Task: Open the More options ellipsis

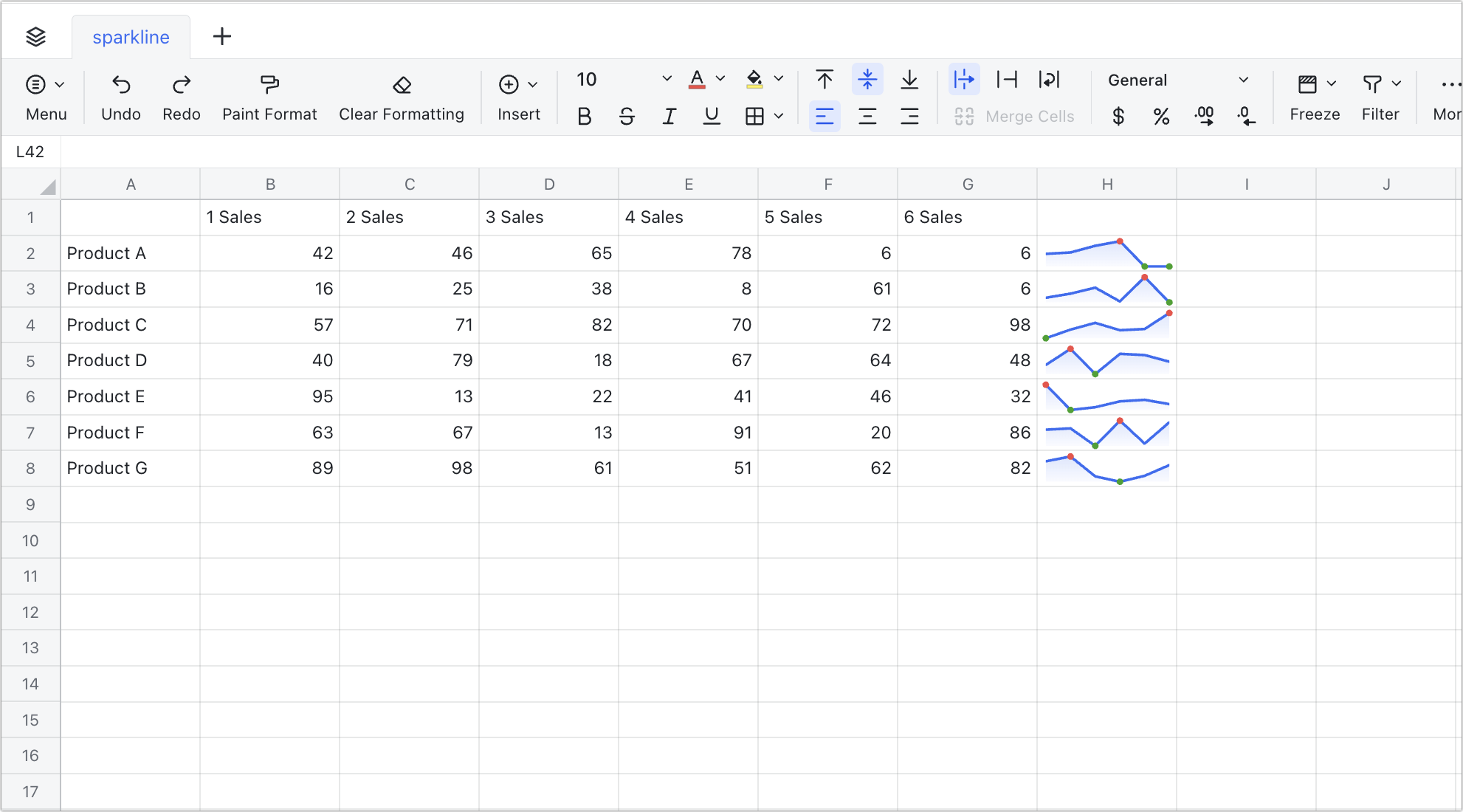Action: (x=1450, y=84)
